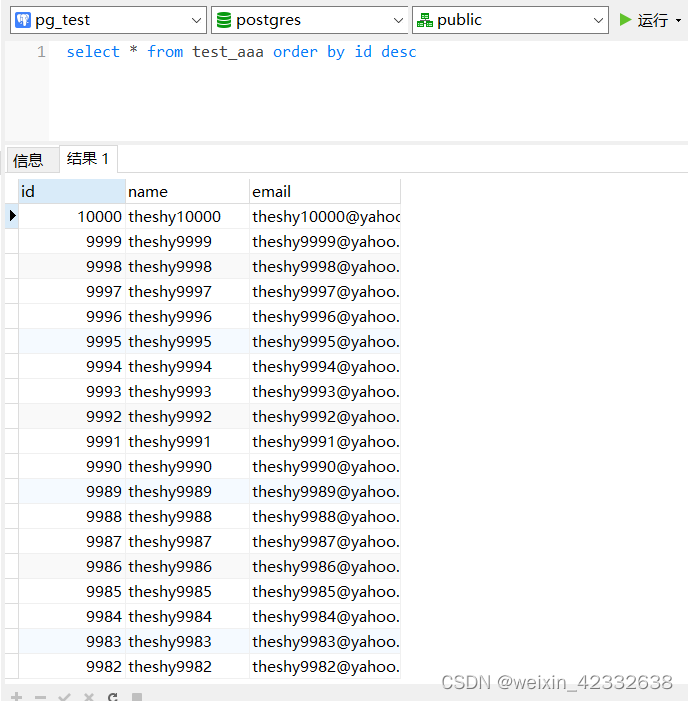
Task: Select the email cell theshy9992@yahoo.
Action: click(x=325, y=417)
